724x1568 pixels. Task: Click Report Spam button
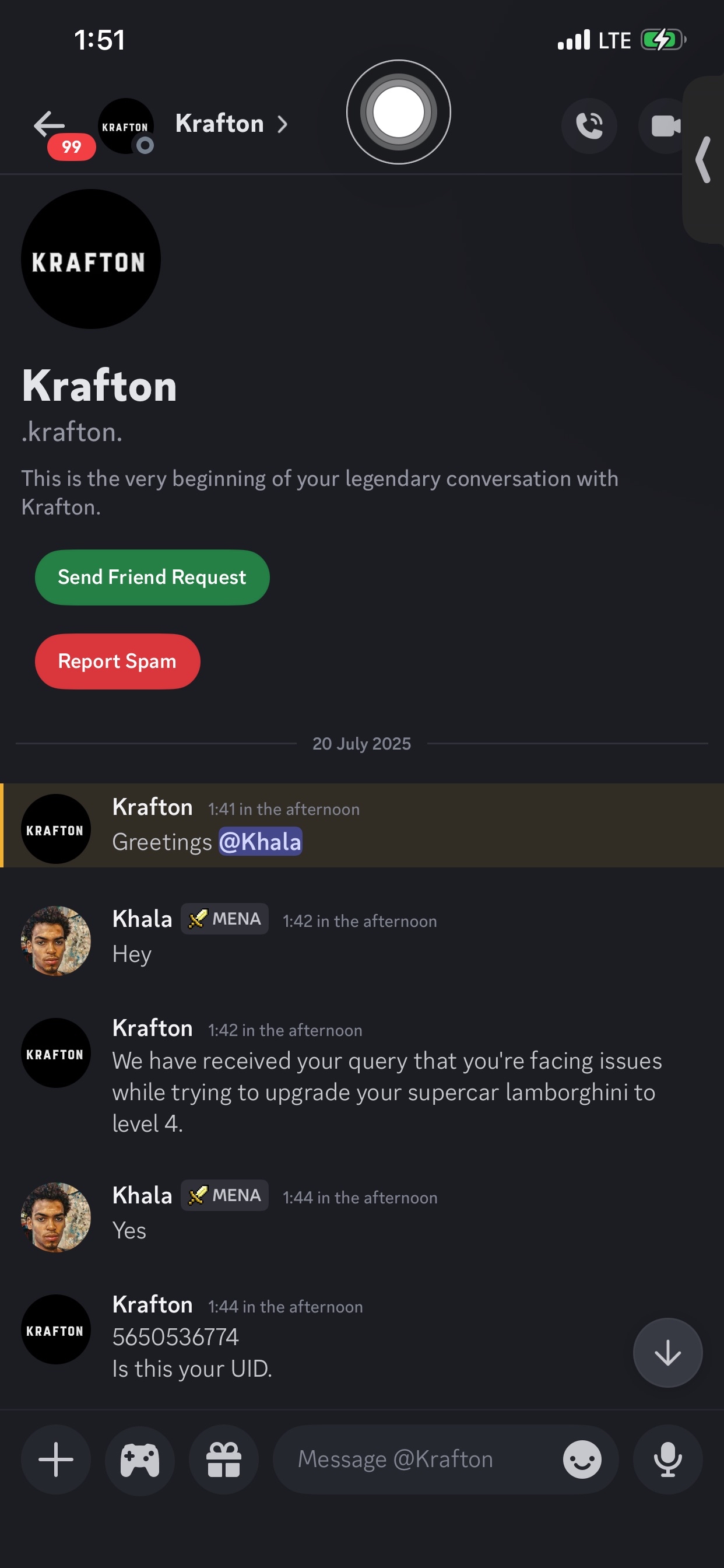[x=117, y=661]
